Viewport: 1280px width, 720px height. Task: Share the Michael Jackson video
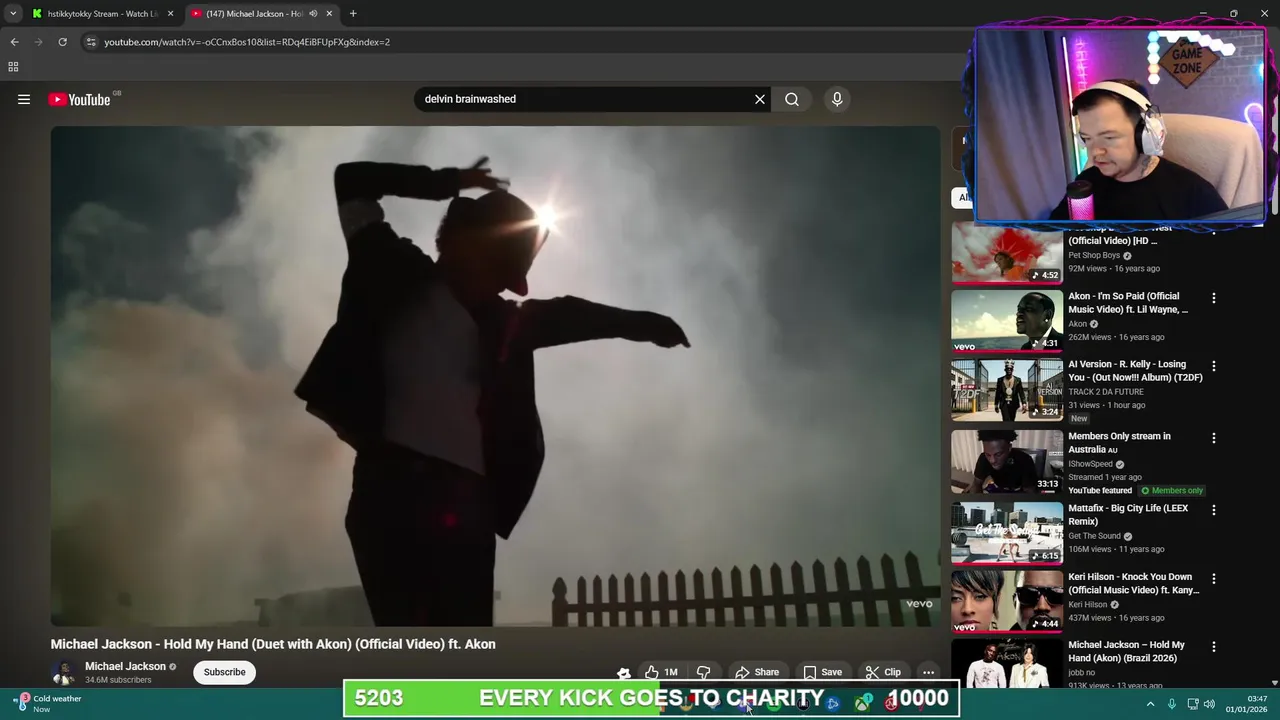[x=757, y=672]
